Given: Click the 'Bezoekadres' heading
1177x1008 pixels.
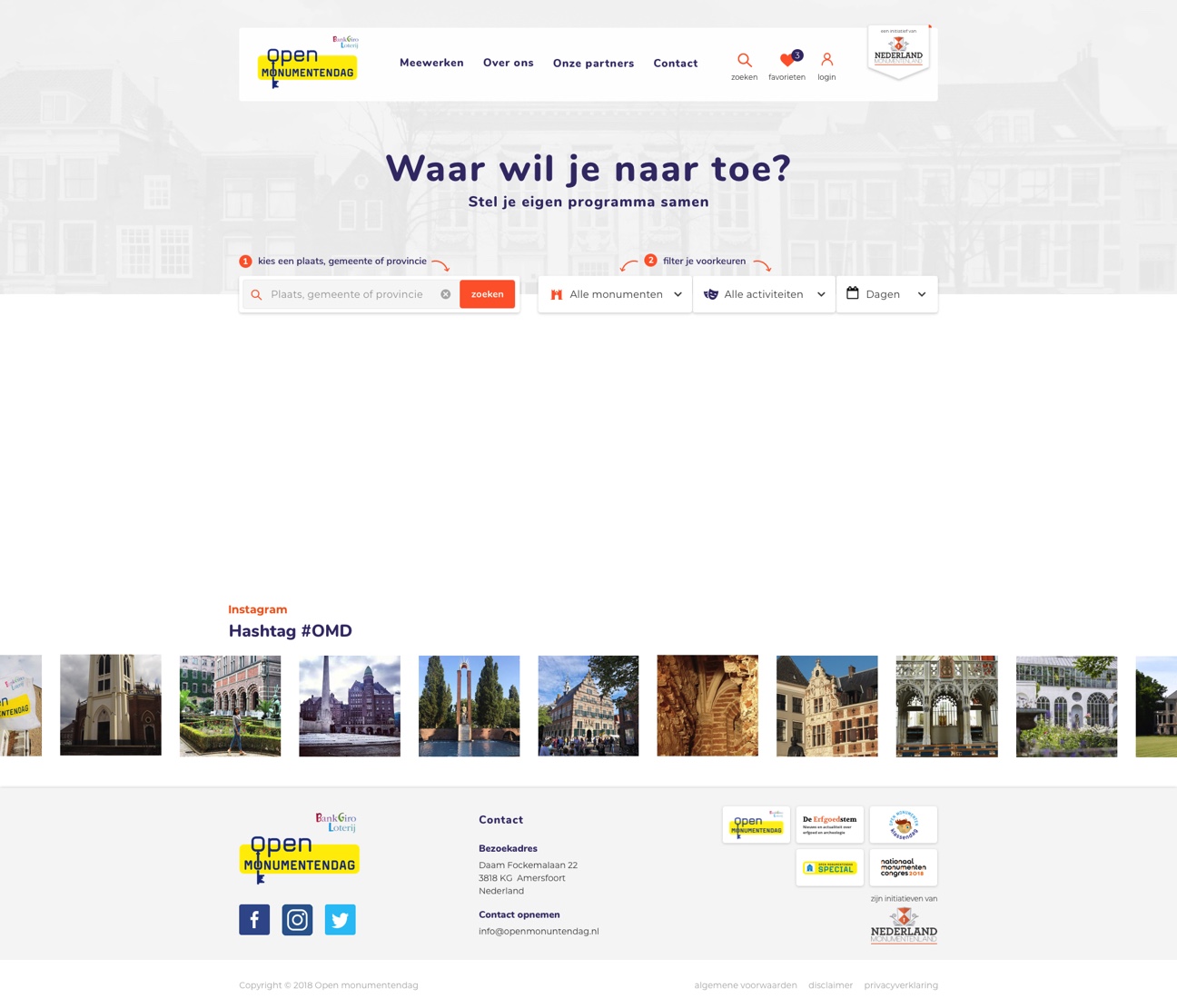Looking at the screenshot, I should pyautogui.click(x=508, y=848).
